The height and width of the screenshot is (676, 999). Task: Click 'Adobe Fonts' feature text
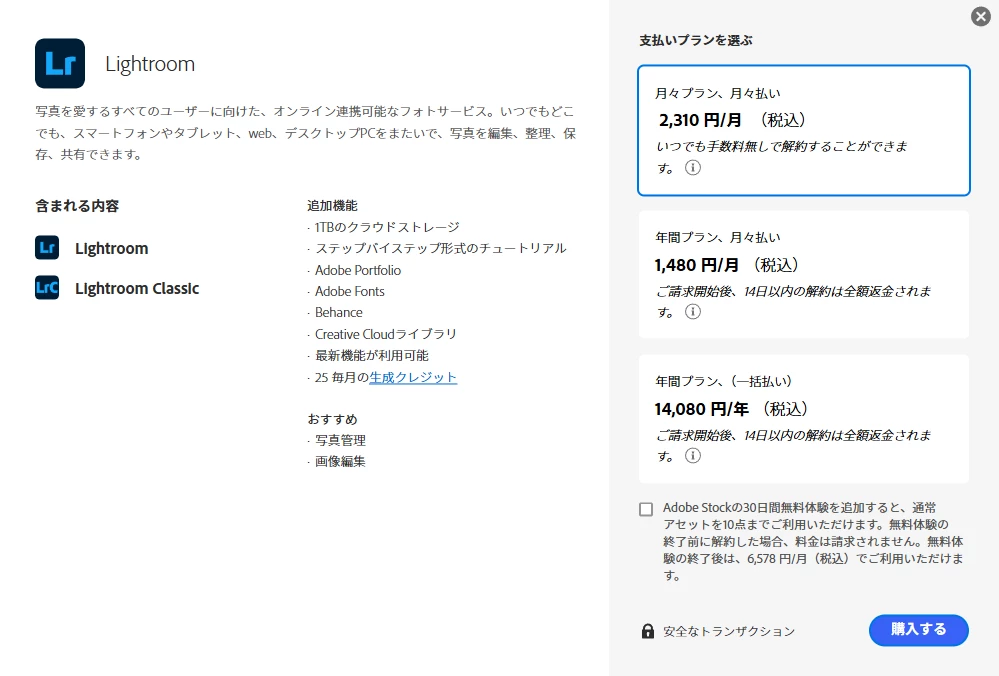click(x=349, y=291)
